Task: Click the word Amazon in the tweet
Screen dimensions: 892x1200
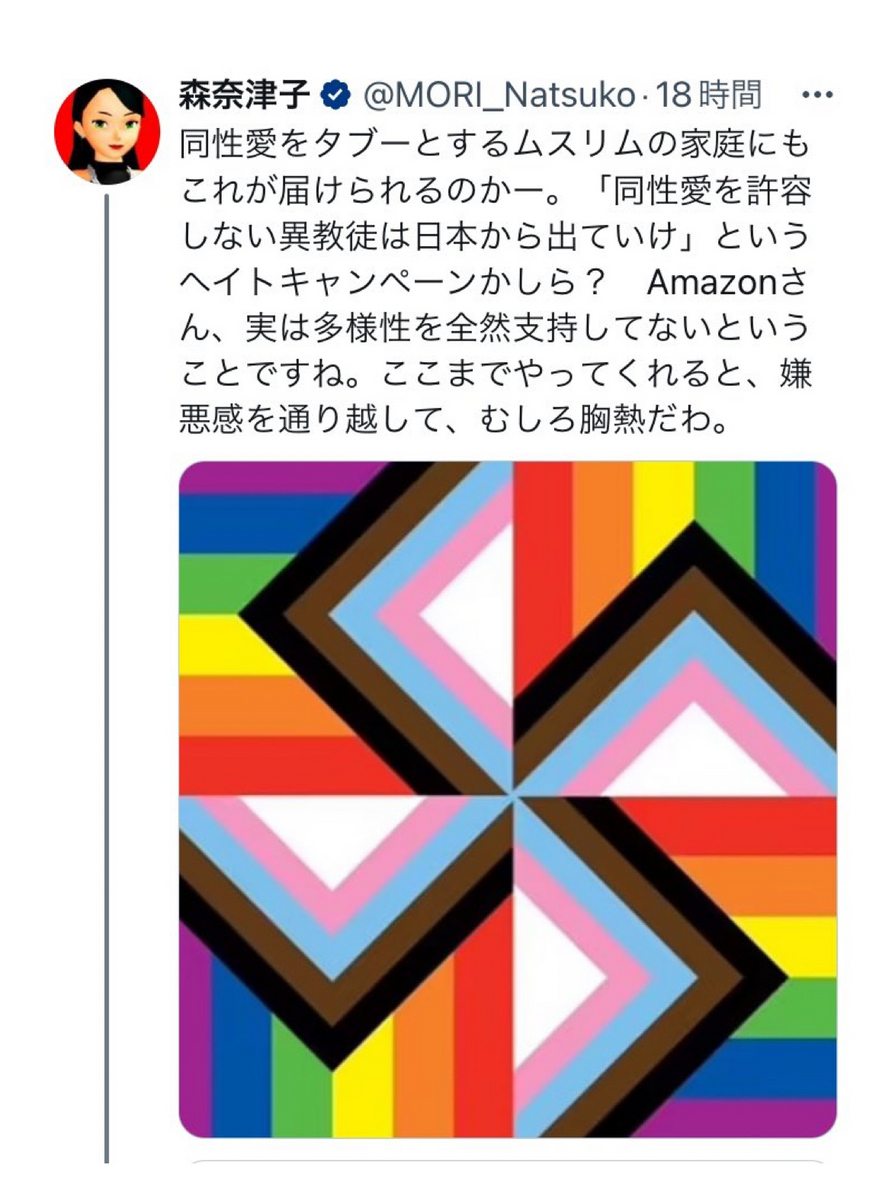Action: point(712,283)
